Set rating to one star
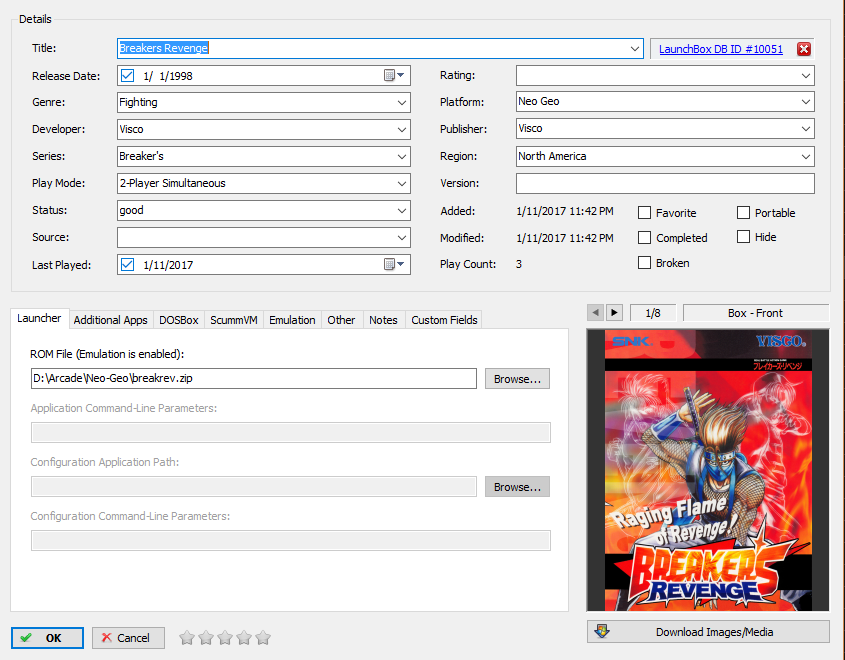The image size is (845, 660). [186, 638]
